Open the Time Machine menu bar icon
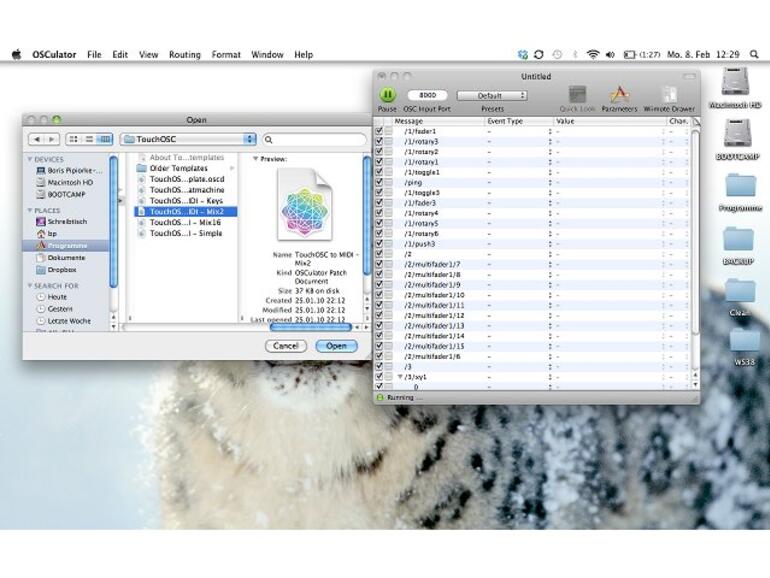The image size is (770, 578). tap(556, 55)
